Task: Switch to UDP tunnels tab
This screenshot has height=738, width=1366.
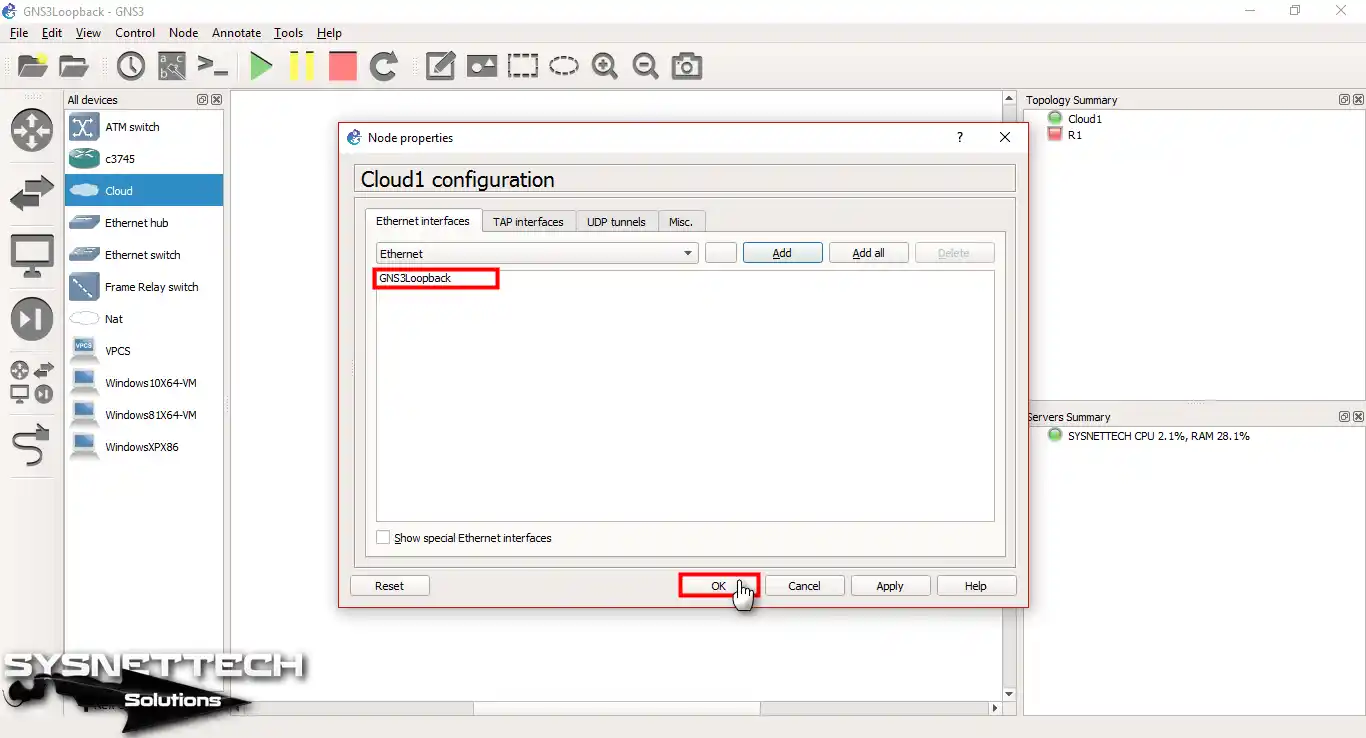Action: click(616, 222)
